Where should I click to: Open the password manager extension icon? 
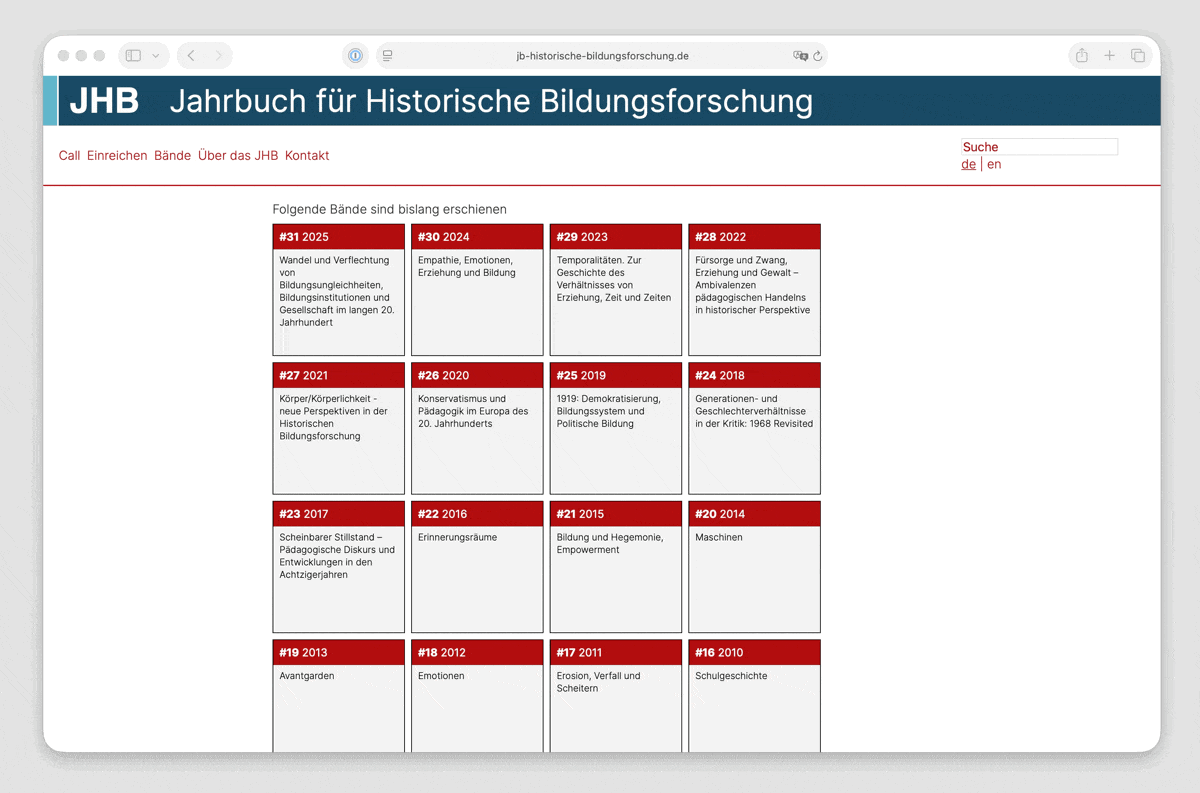pyautogui.click(x=356, y=56)
